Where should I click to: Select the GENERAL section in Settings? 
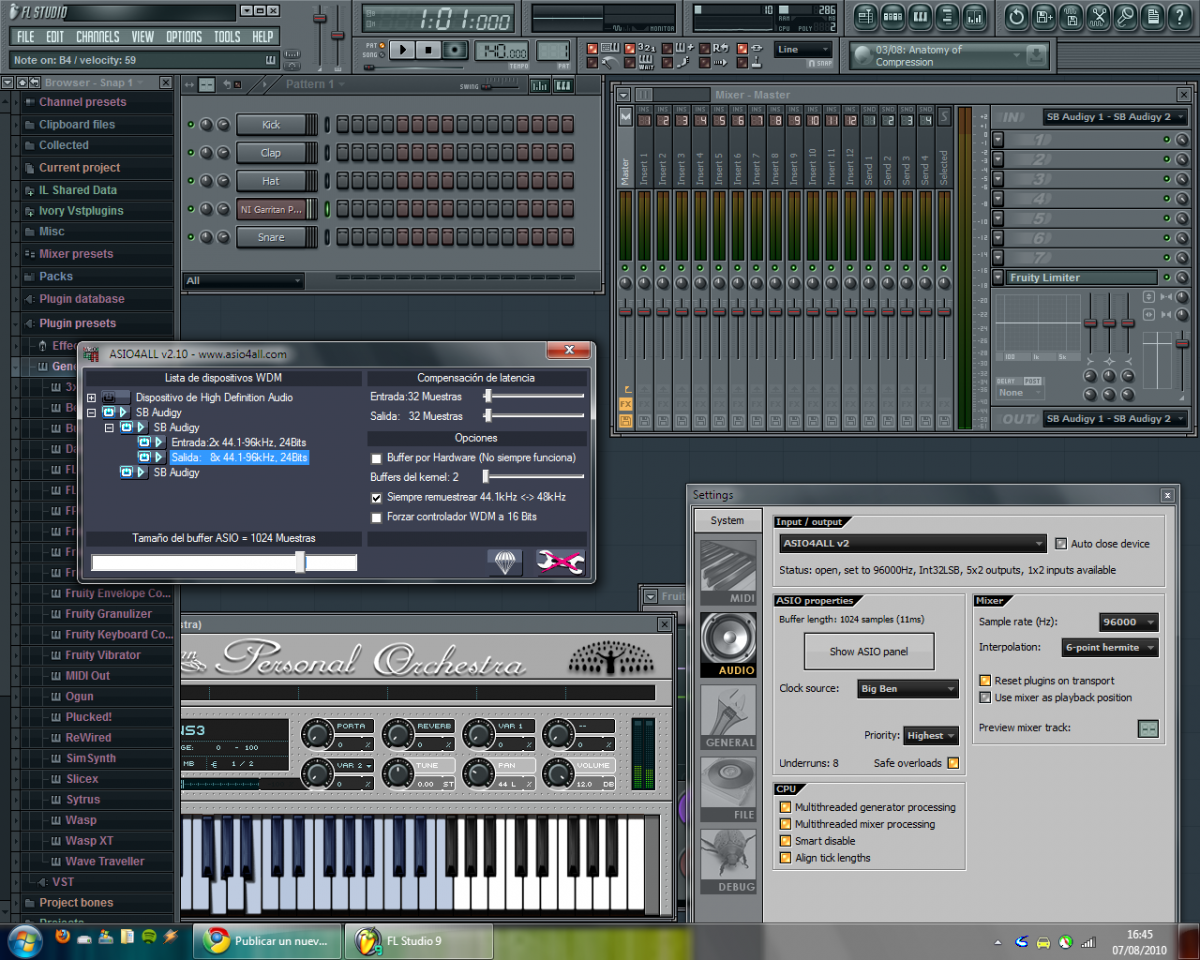pyautogui.click(x=727, y=716)
